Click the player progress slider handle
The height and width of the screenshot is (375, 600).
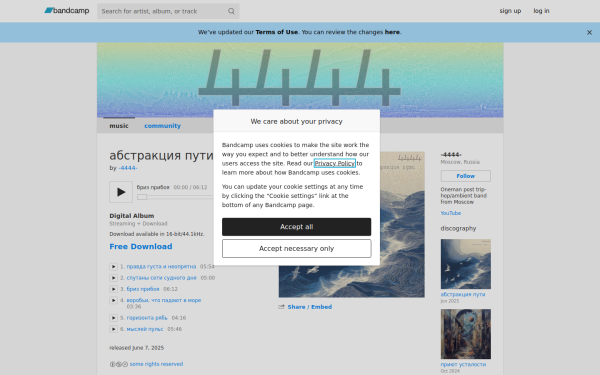(142, 197)
